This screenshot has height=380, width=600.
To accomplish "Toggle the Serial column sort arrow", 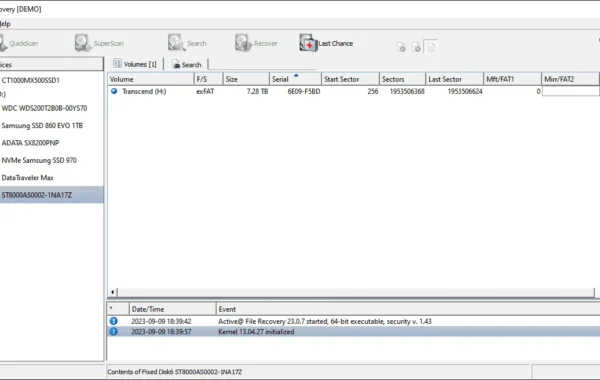I will pos(296,75).
